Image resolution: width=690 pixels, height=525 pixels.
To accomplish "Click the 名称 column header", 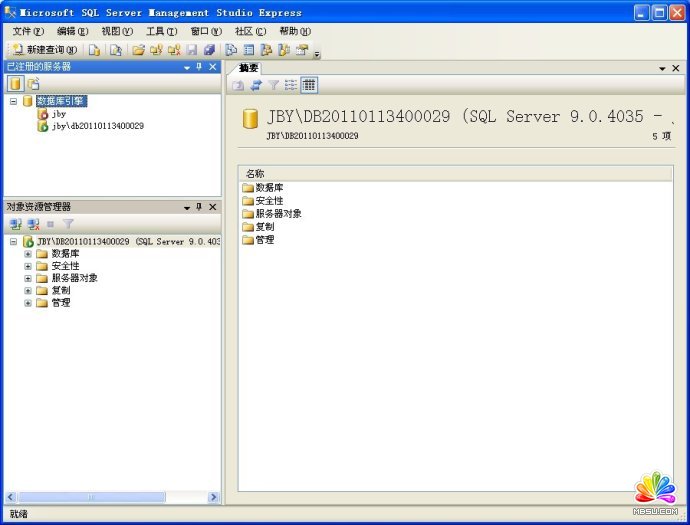I will point(455,174).
